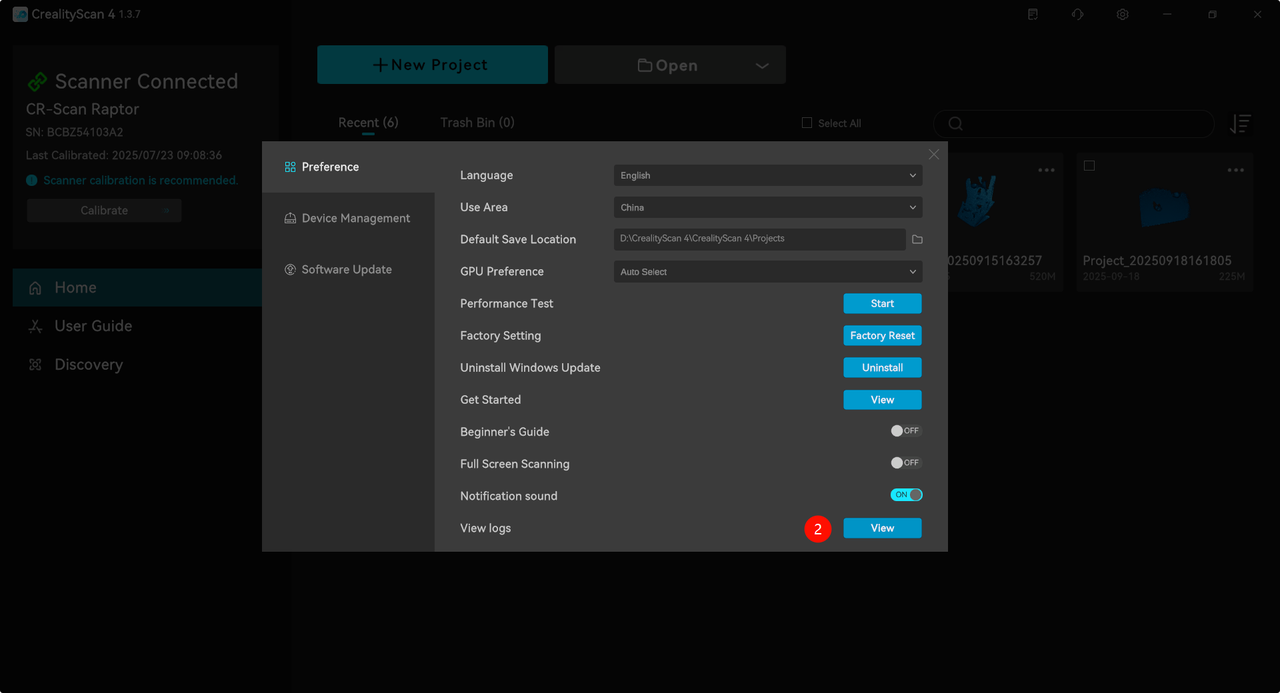The image size is (1280, 693).
Task: Turn on the Beginner's Guide toggle
Action: click(x=906, y=431)
